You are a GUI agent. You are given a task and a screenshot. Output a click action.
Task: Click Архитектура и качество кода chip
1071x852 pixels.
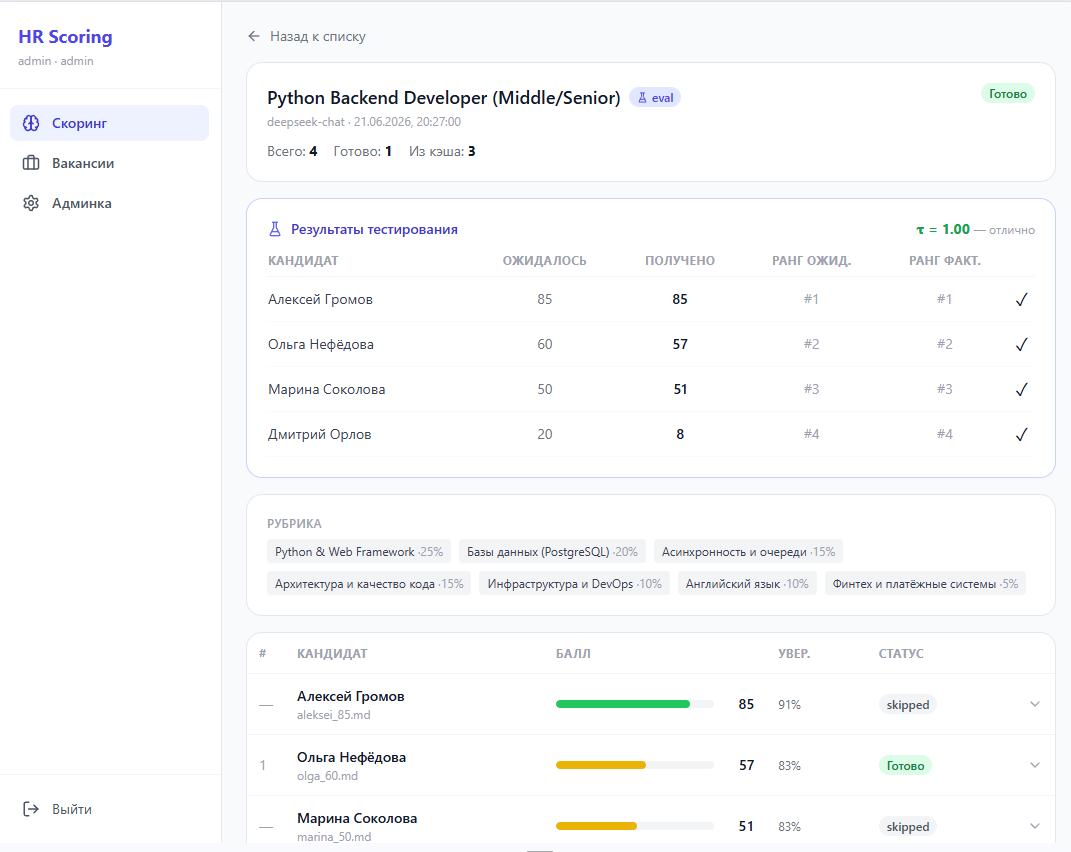[369, 584]
